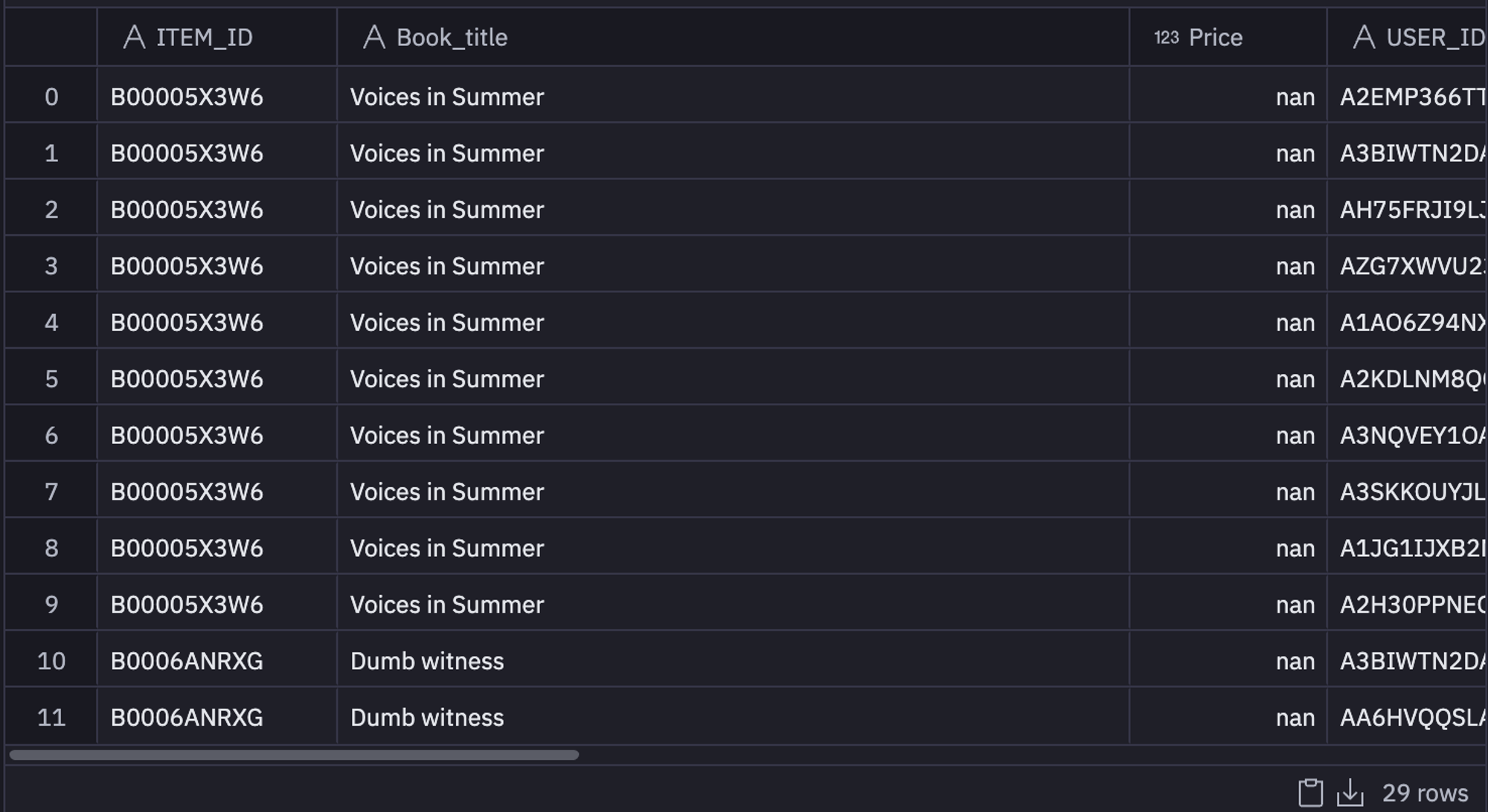Sort by the ITEM_ID column header
This screenshot has height=812, width=1488.
217,37
